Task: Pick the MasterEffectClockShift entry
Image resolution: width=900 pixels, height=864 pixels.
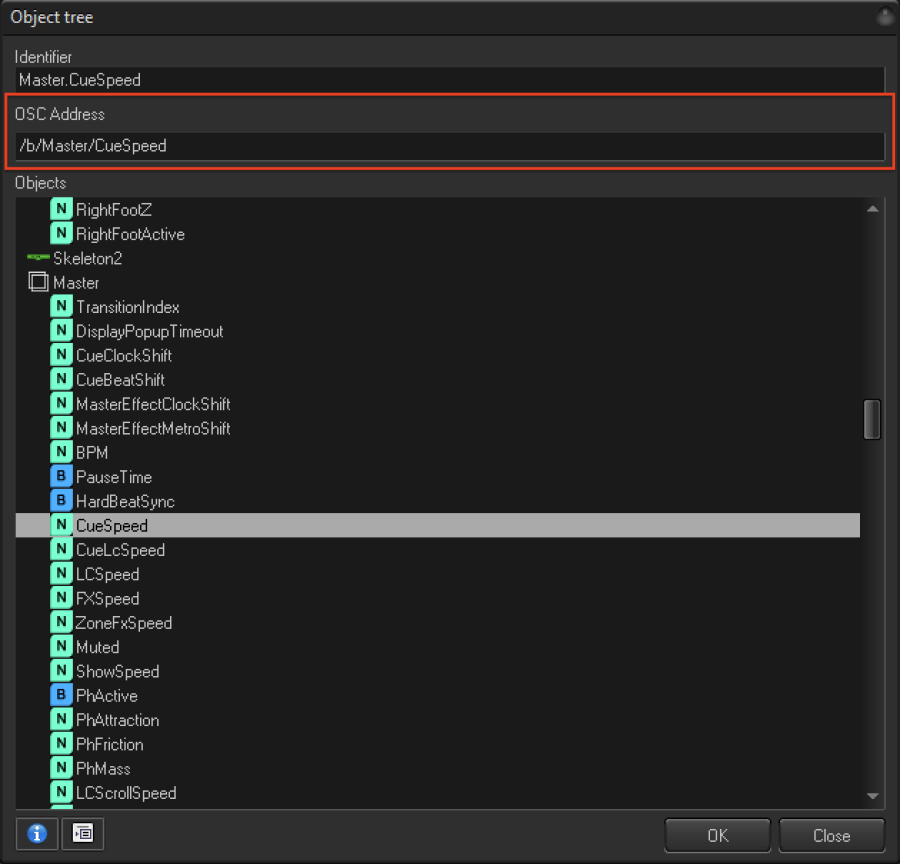Action: 153,404
